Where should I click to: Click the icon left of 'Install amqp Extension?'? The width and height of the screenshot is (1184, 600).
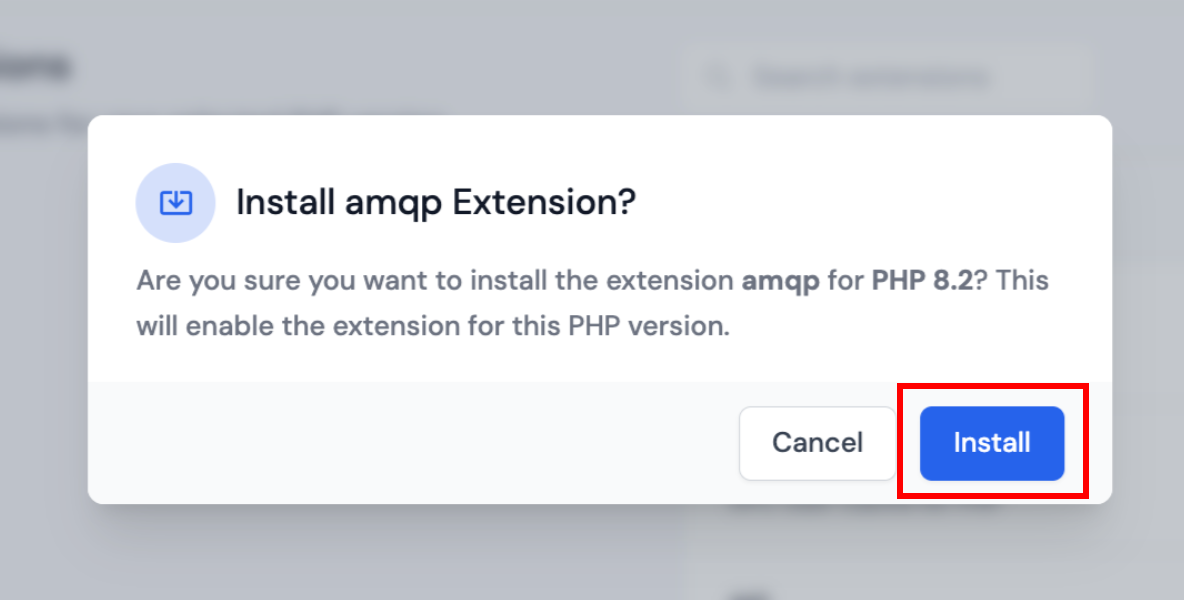176,201
